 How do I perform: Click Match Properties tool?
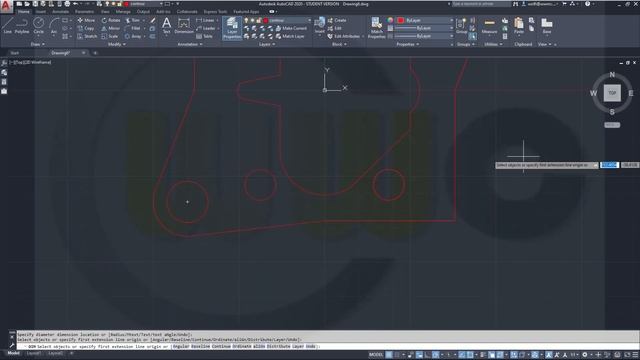(x=376, y=28)
